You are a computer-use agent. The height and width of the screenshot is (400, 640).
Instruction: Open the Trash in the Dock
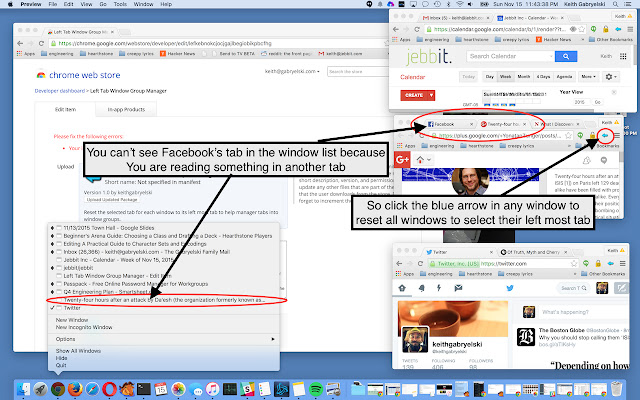pyautogui.click(x=616, y=389)
